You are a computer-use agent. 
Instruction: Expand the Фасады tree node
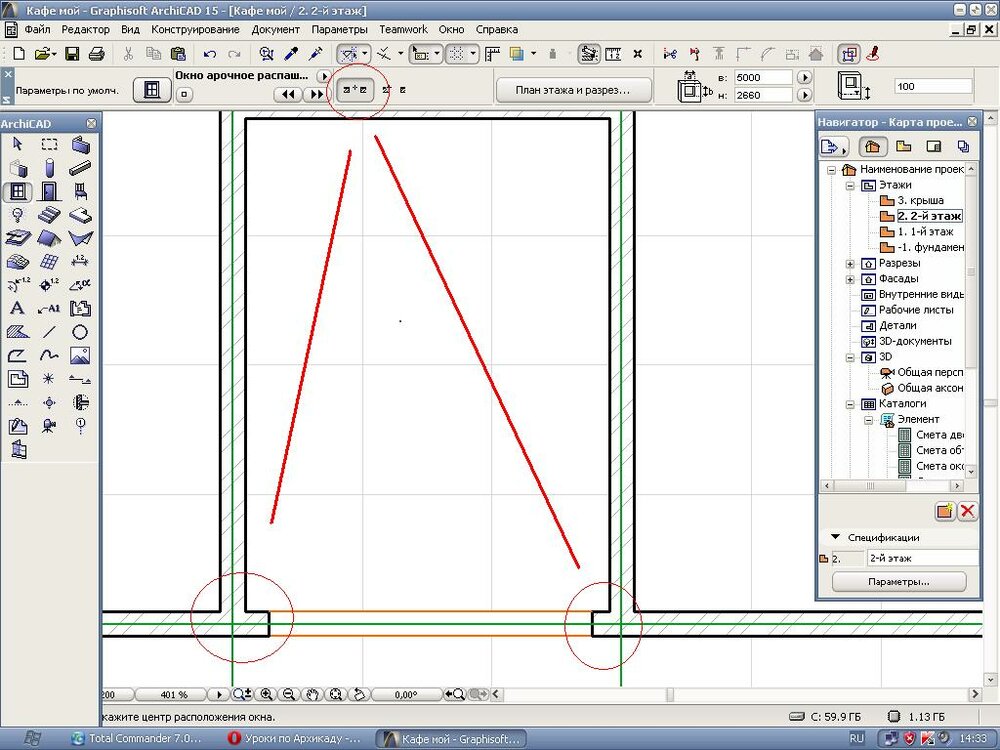coord(851,279)
